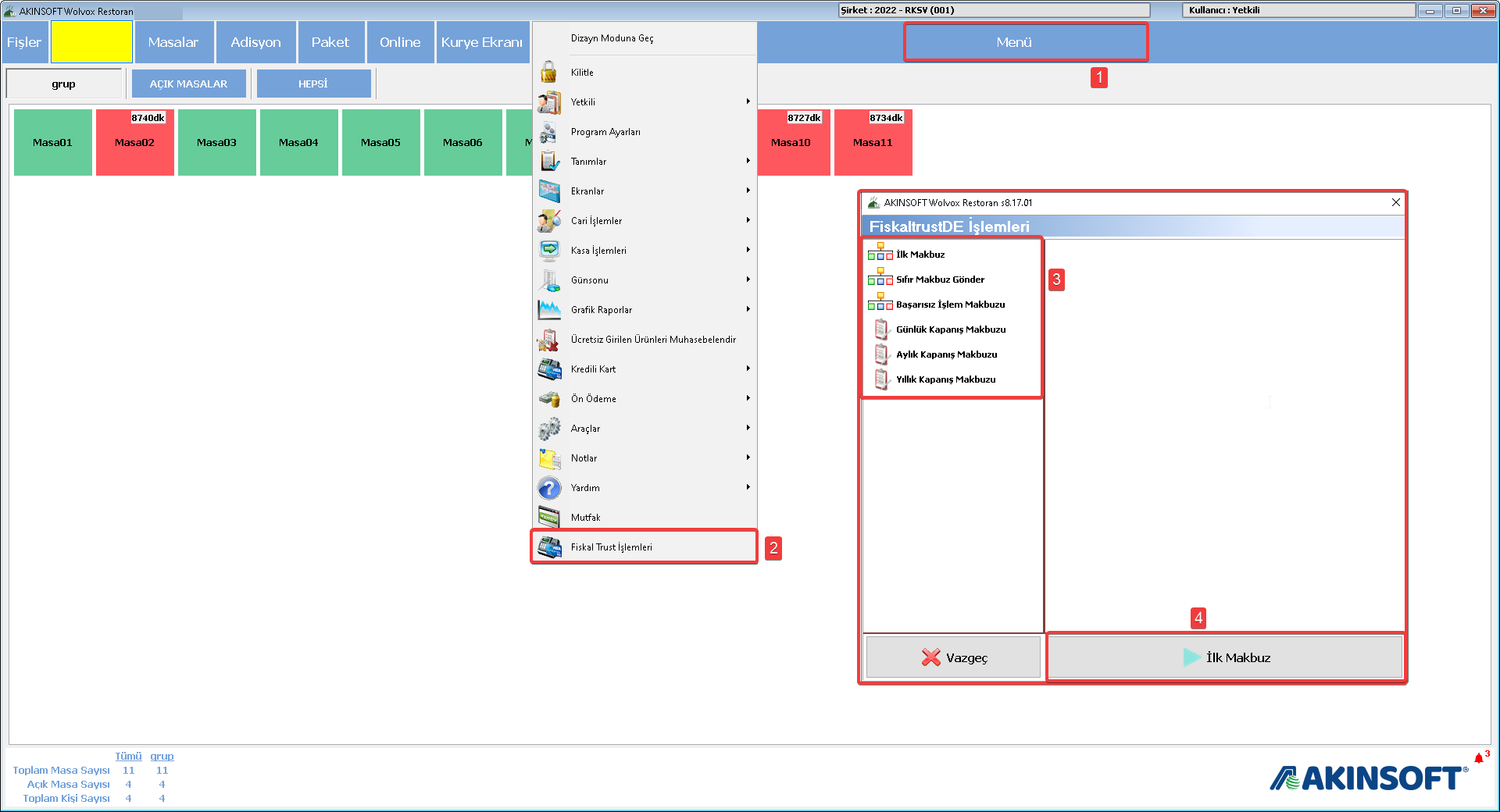
Task: Click the Fiskal Trust İşlemleri register icon
Action: pos(549,547)
